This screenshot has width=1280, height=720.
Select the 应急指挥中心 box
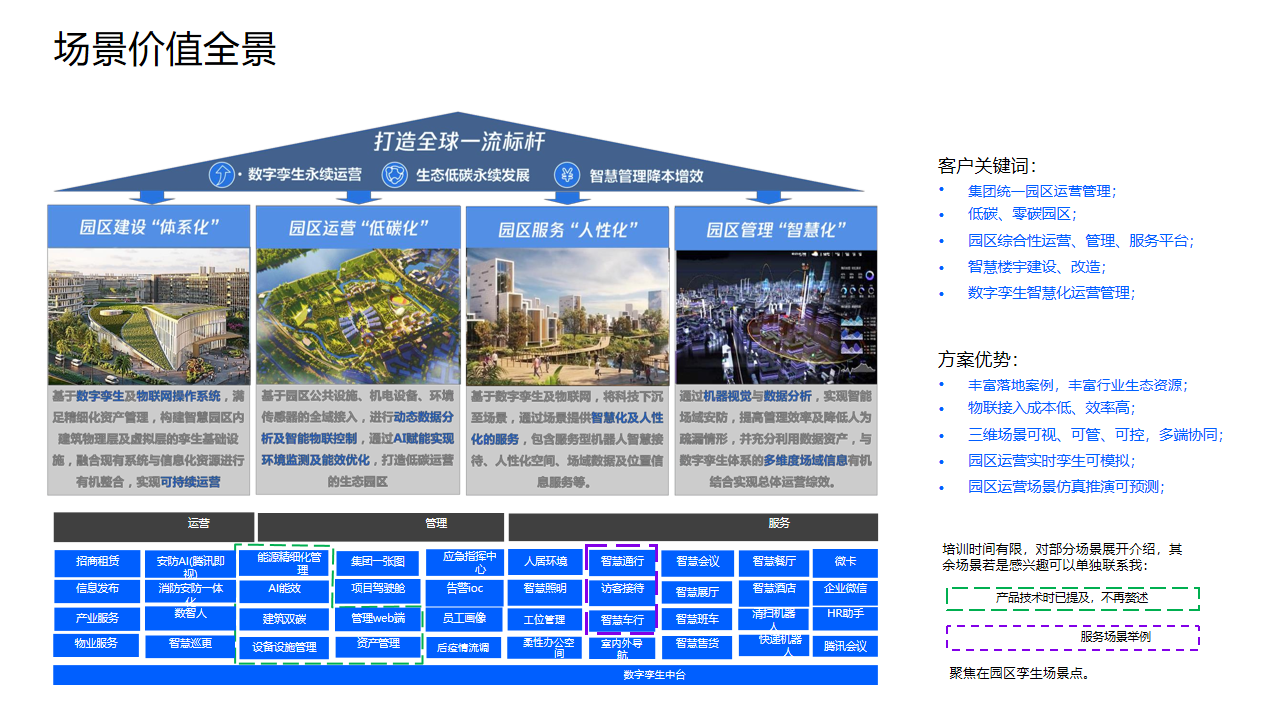pyautogui.click(x=464, y=563)
